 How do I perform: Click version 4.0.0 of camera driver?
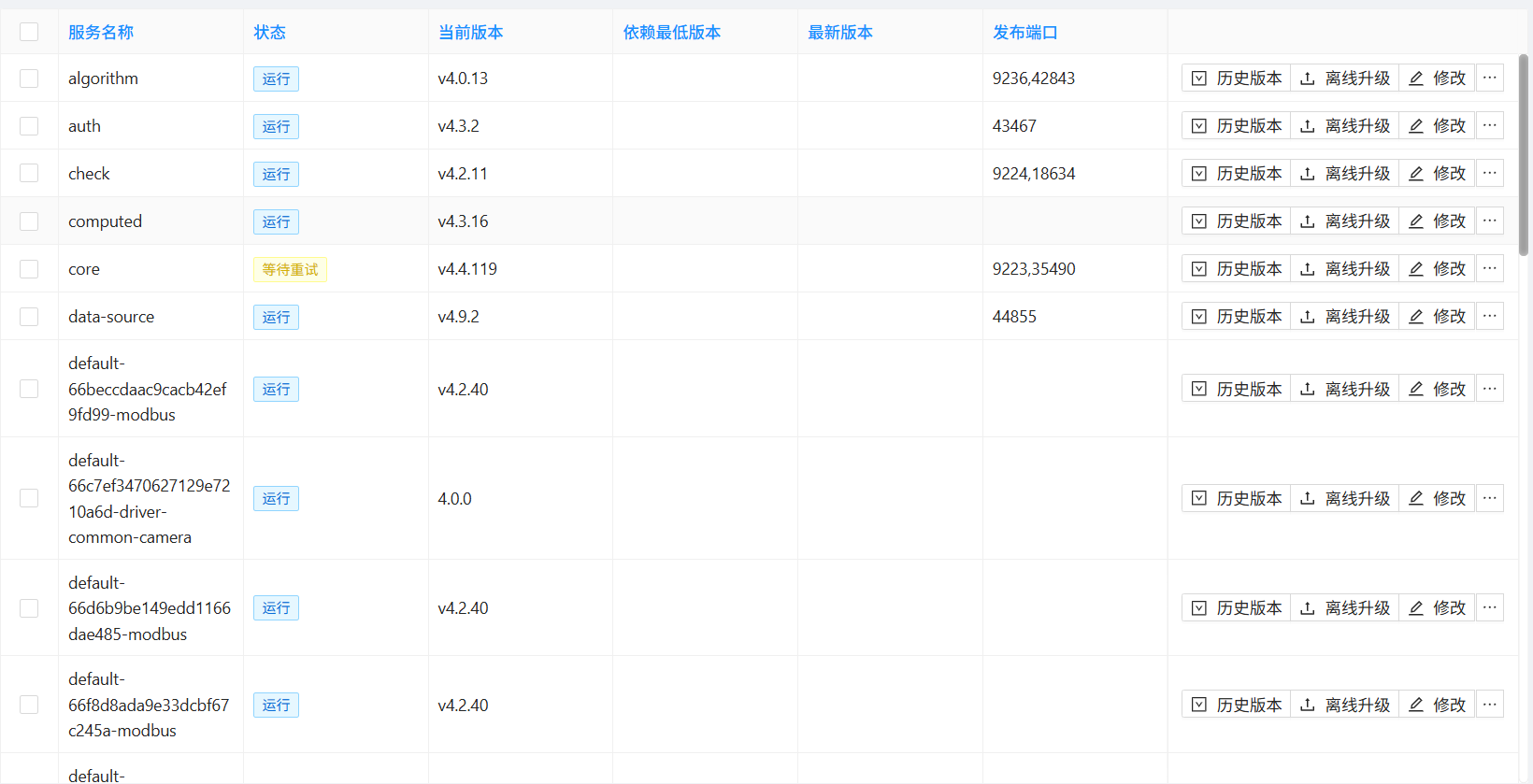point(454,499)
